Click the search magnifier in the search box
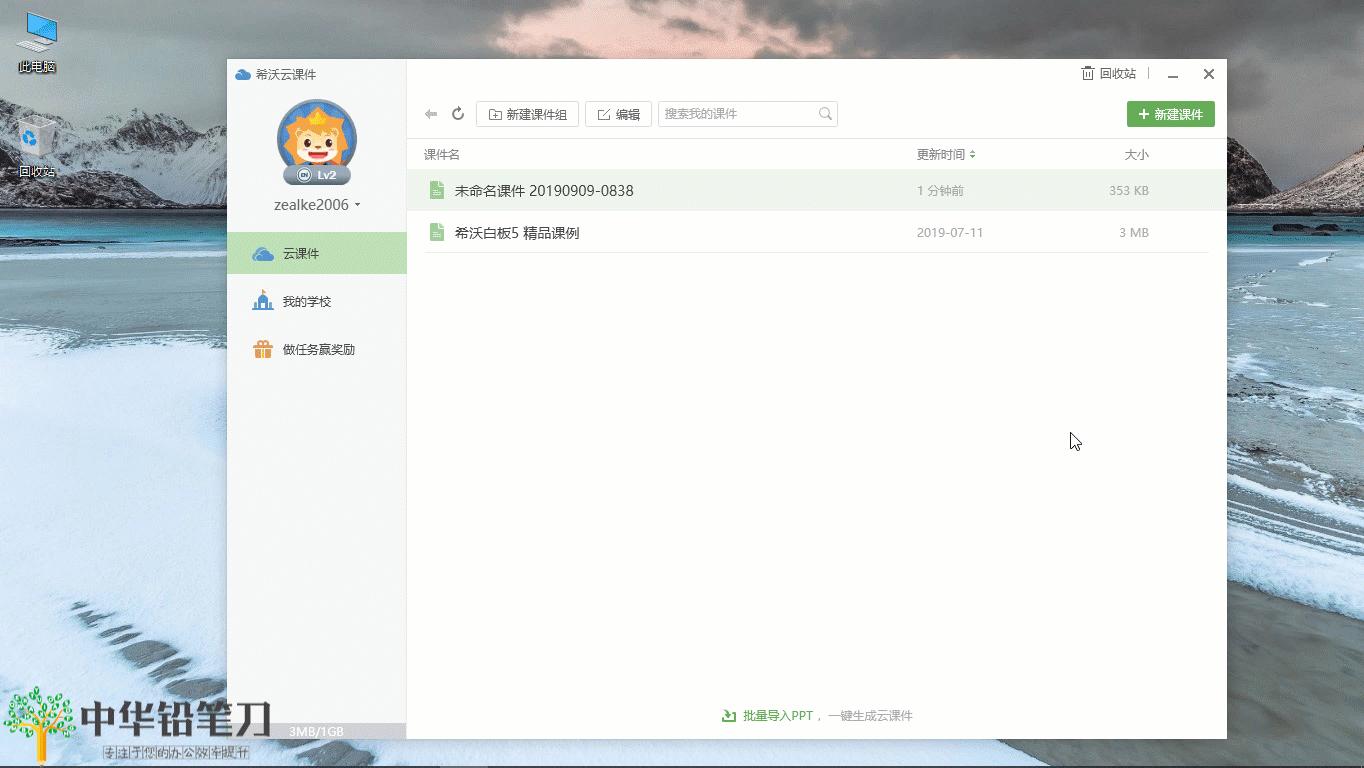The height and width of the screenshot is (768, 1364). [x=824, y=113]
